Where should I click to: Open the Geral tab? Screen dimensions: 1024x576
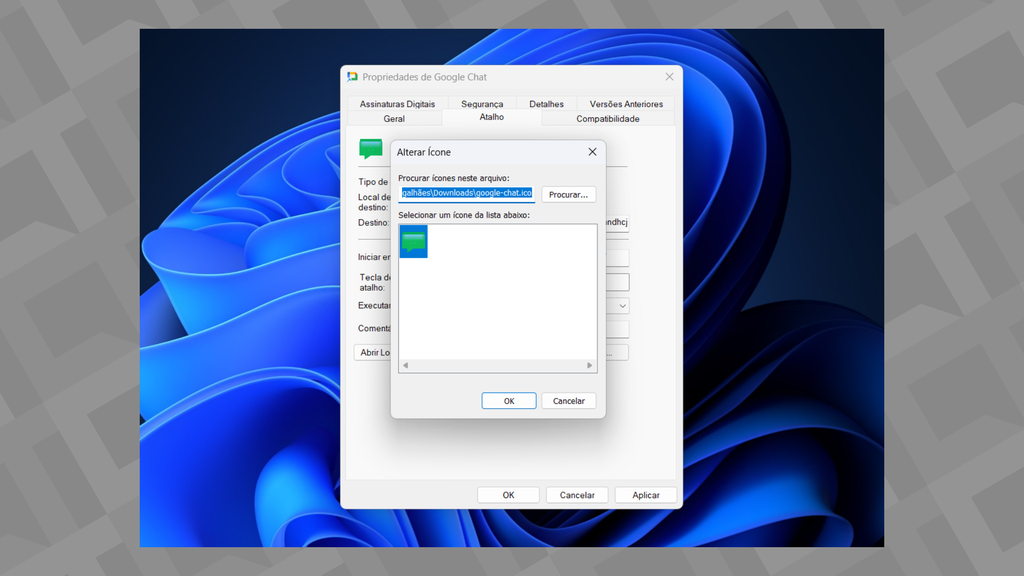(x=394, y=119)
